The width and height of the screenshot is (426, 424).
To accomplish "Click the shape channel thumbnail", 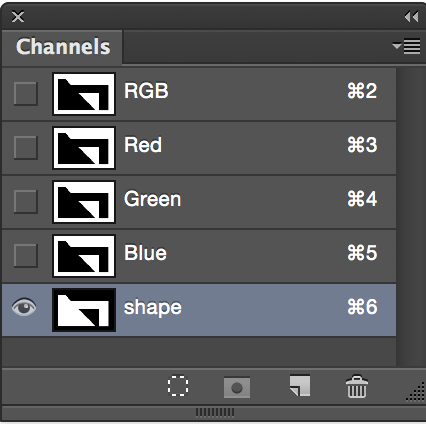I will tap(84, 310).
